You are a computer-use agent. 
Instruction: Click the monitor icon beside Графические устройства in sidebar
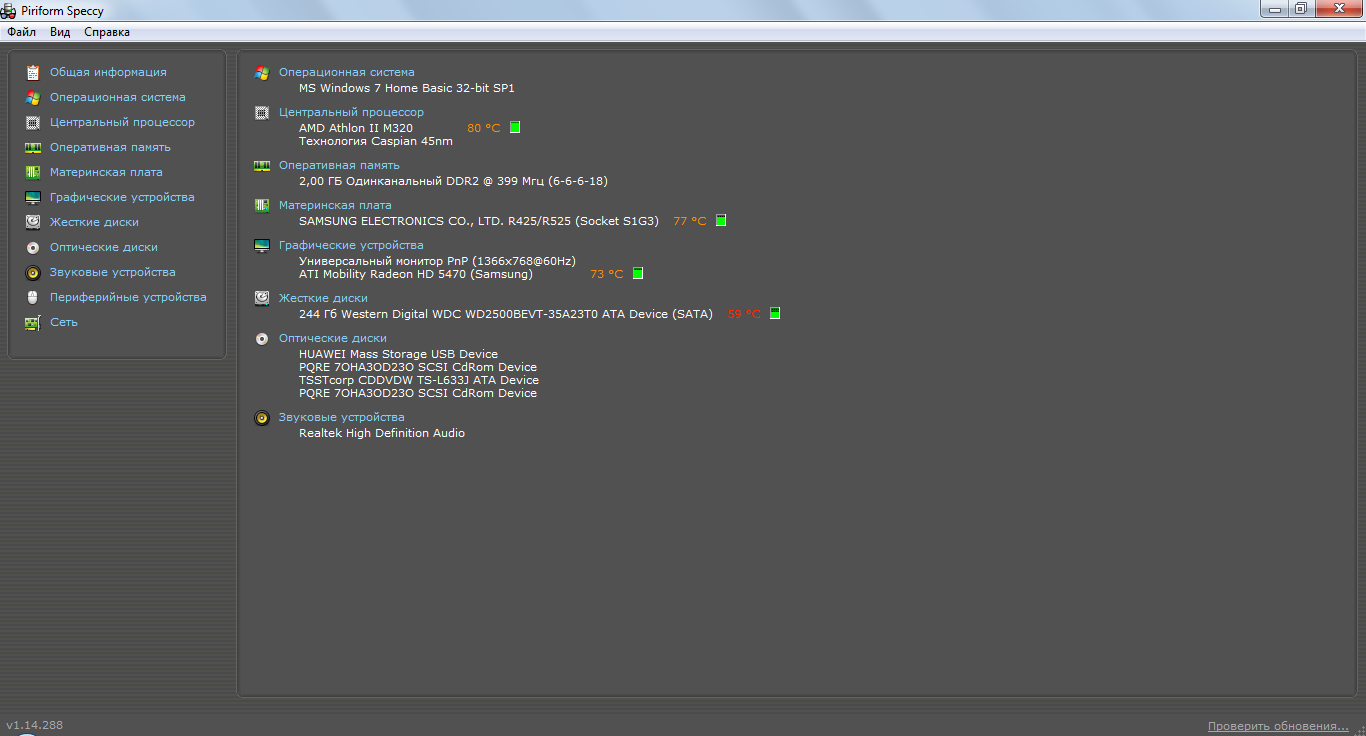click(x=33, y=197)
